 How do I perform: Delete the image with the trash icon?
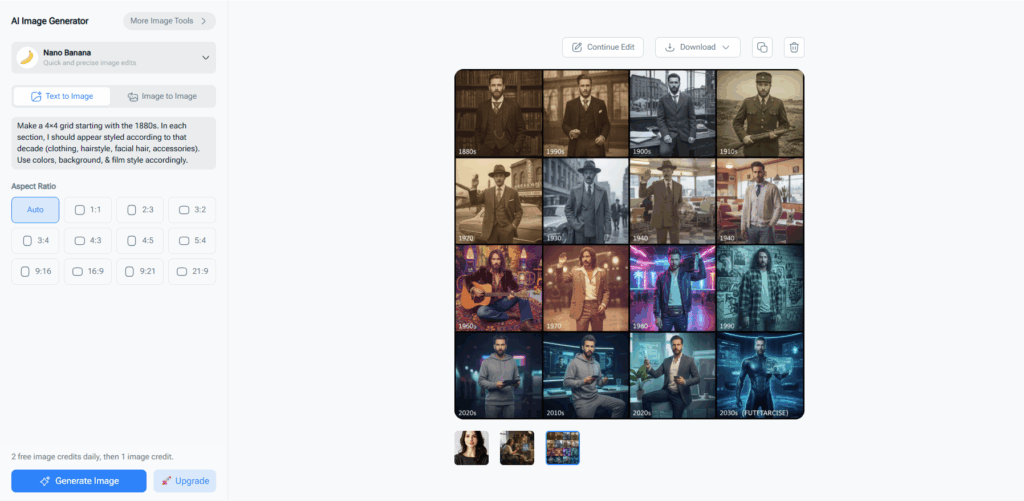tap(794, 47)
